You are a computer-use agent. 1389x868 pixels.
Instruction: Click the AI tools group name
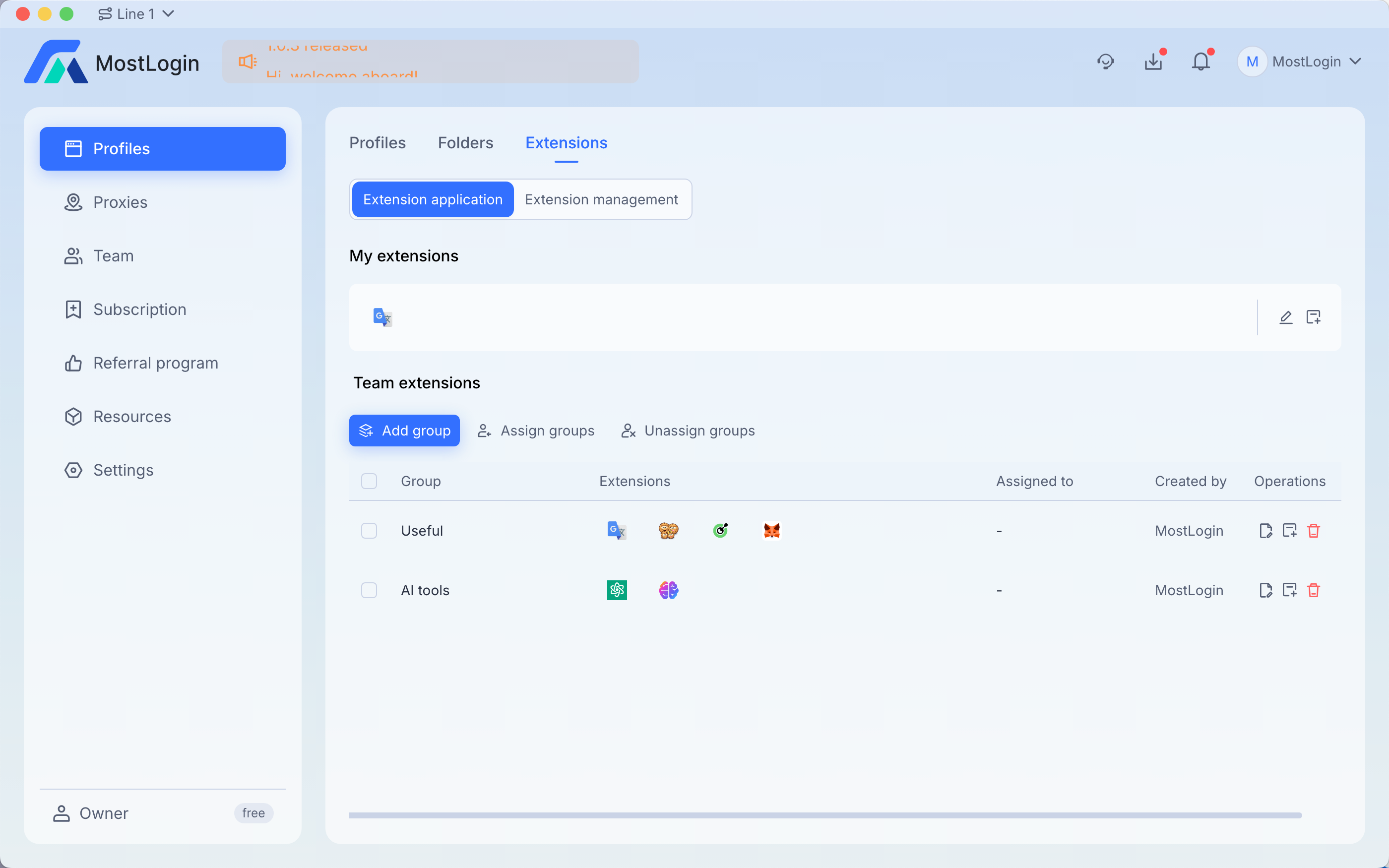tap(425, 590)
